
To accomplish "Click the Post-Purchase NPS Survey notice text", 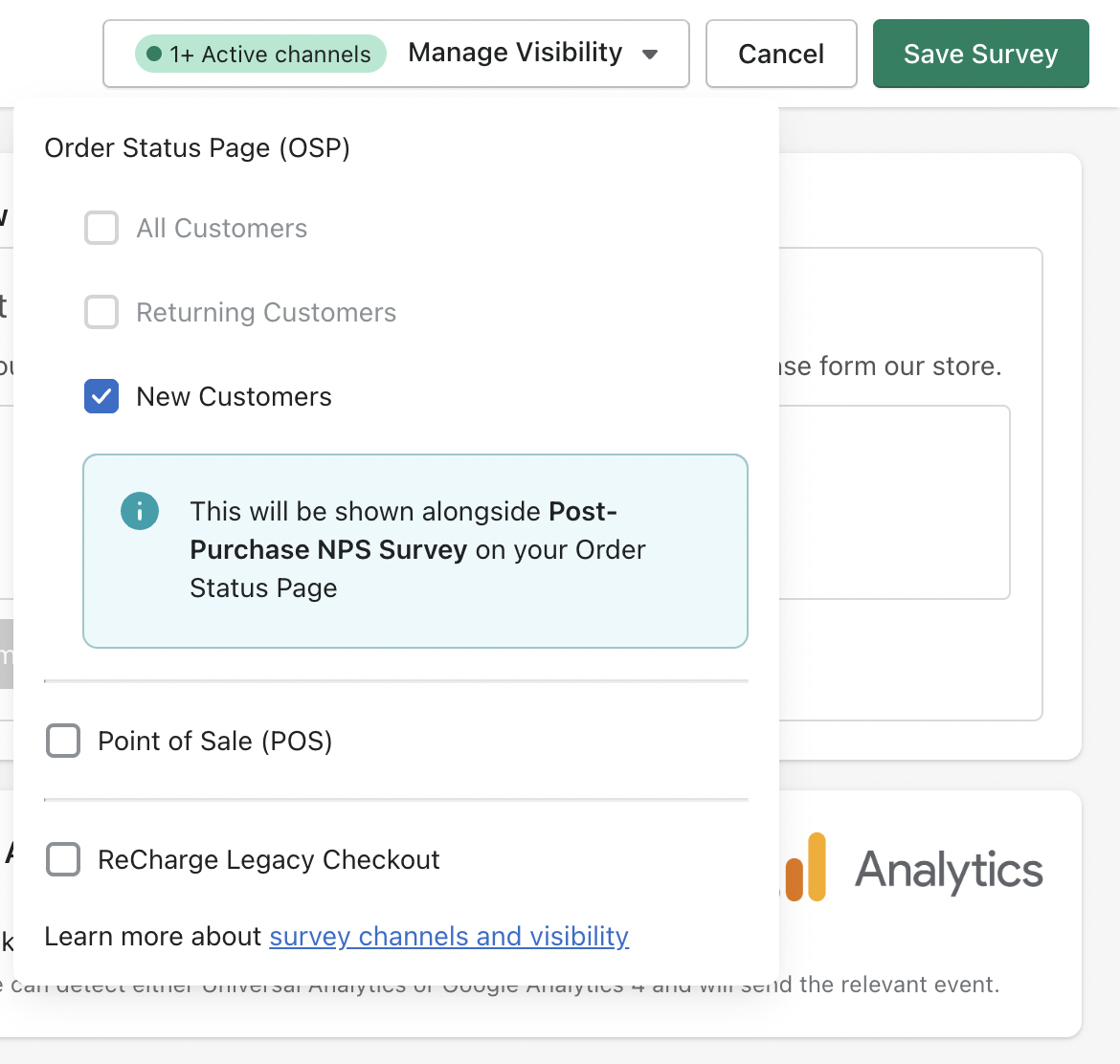I will click(x=417, y=550).
